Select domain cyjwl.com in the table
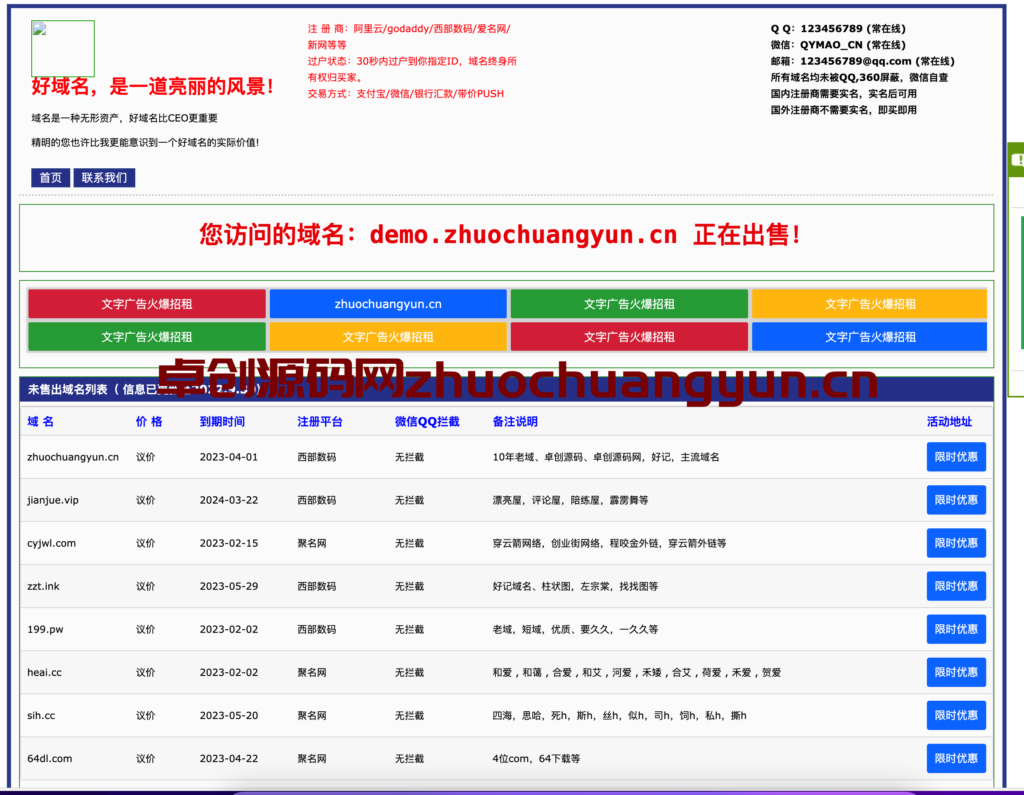Image resolution: width=1024 pixels, height=795 pixels. click(52, 543)
